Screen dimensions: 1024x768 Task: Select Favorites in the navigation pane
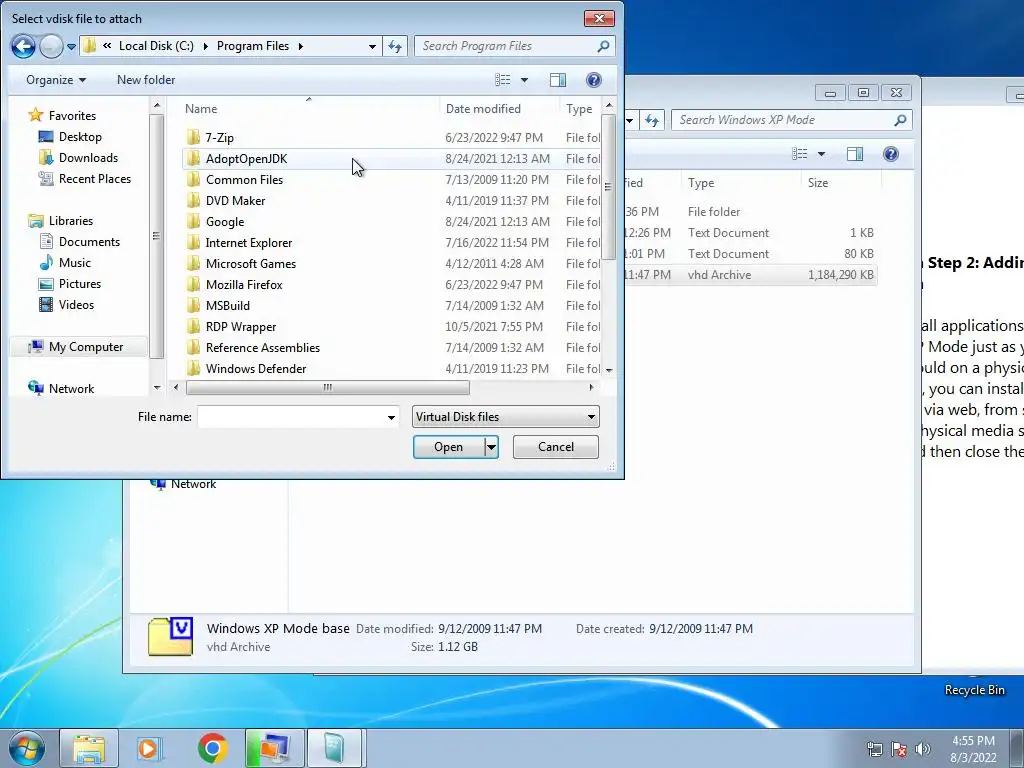pos(63,116)
